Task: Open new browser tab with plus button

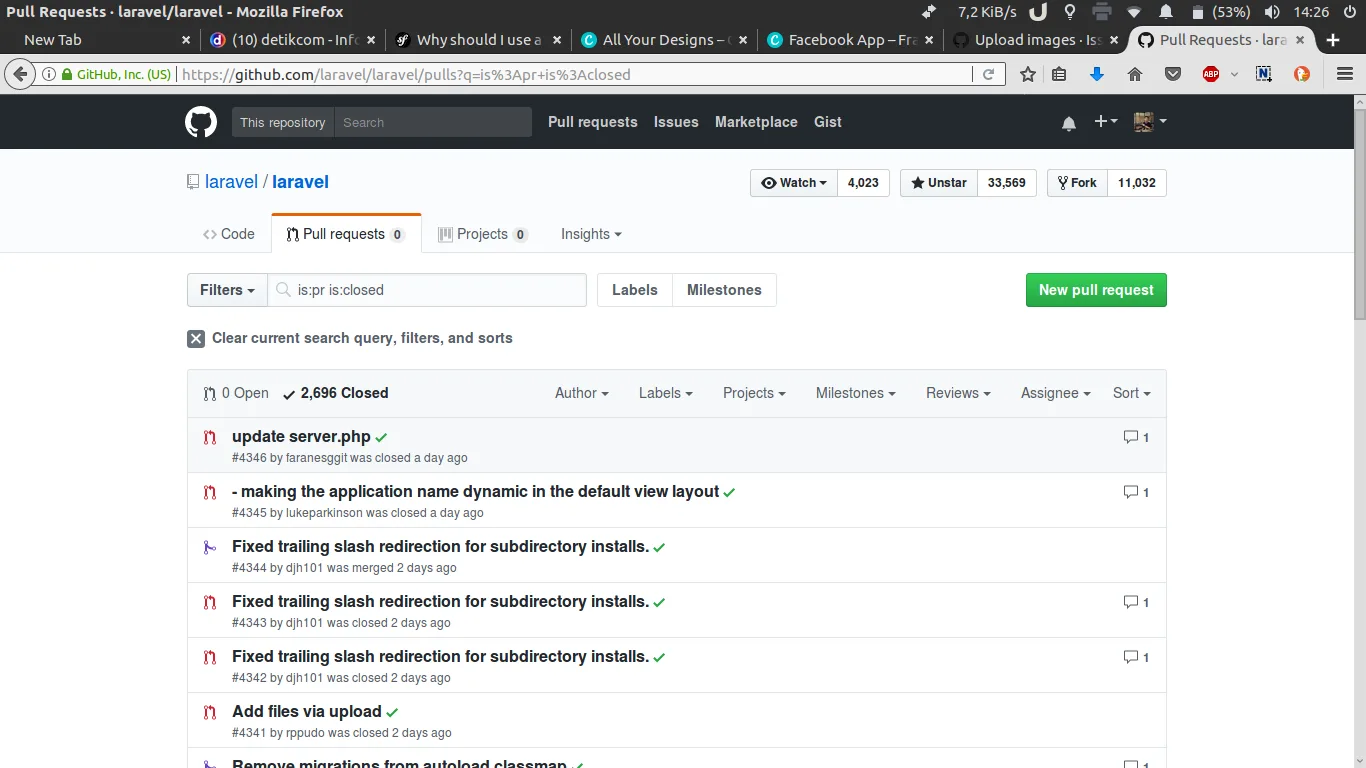Action: (x=1332, y=40)
